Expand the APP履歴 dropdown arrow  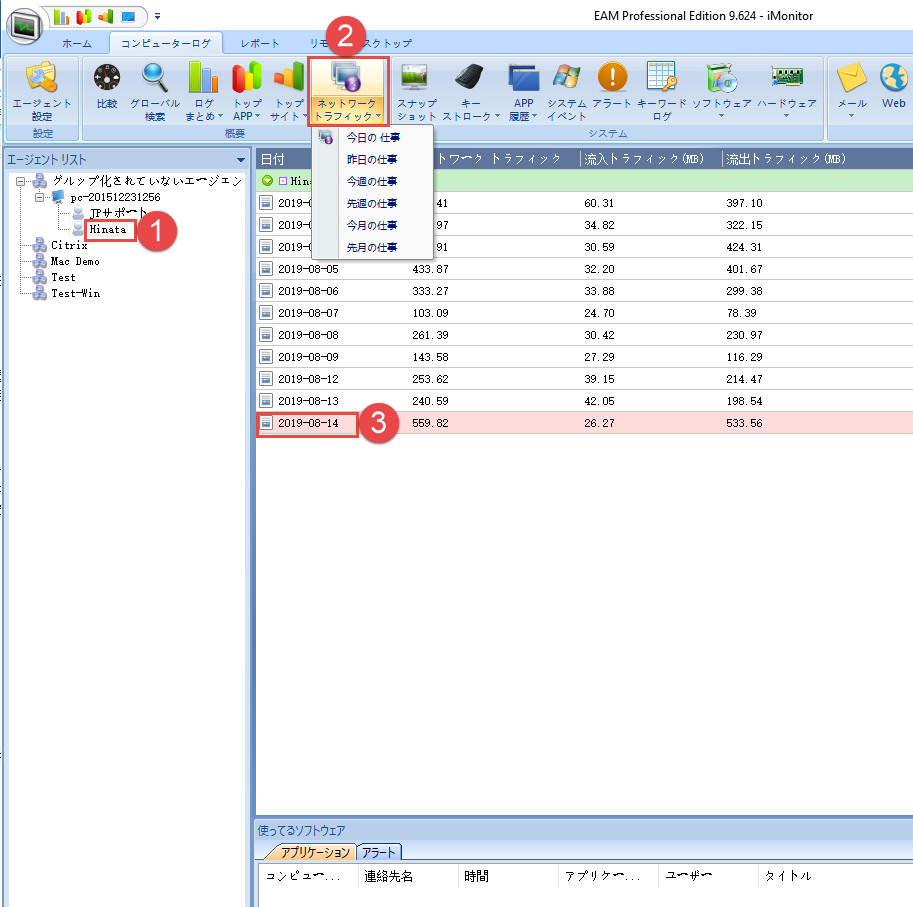tap(534, 116)
